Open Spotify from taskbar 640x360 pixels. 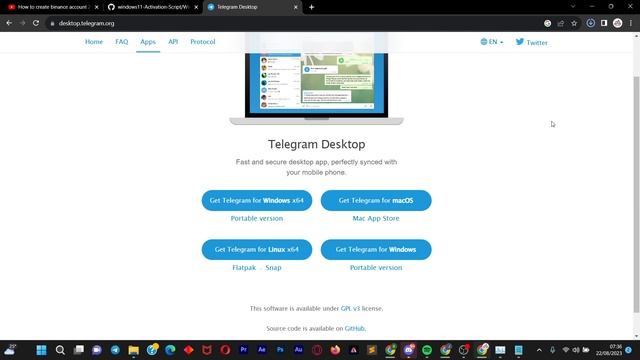coord(427,350)
